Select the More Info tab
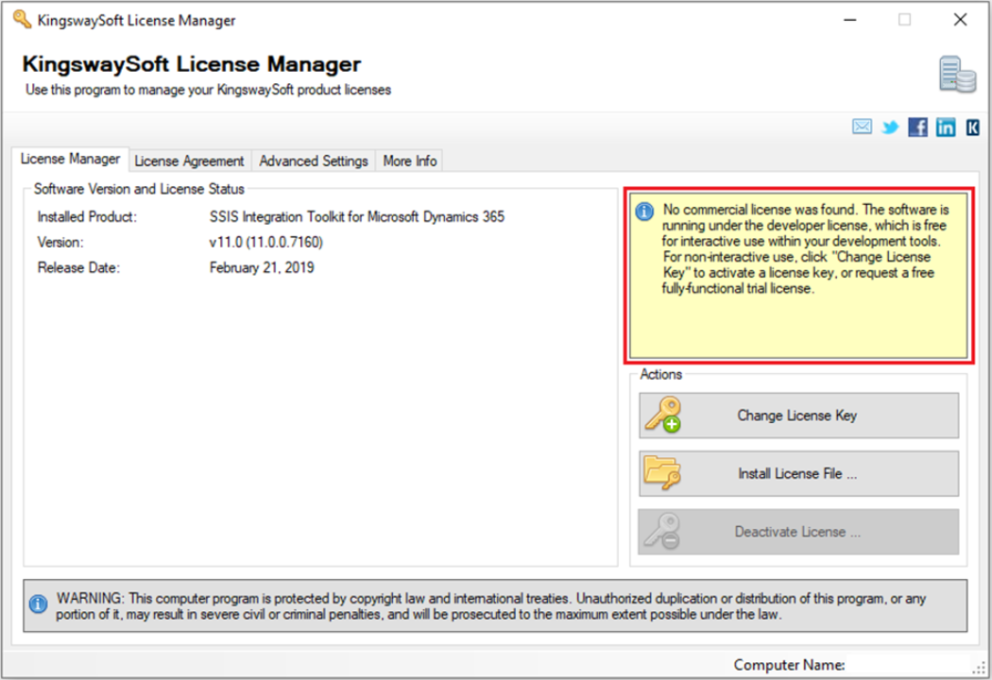 pos(410,161)
